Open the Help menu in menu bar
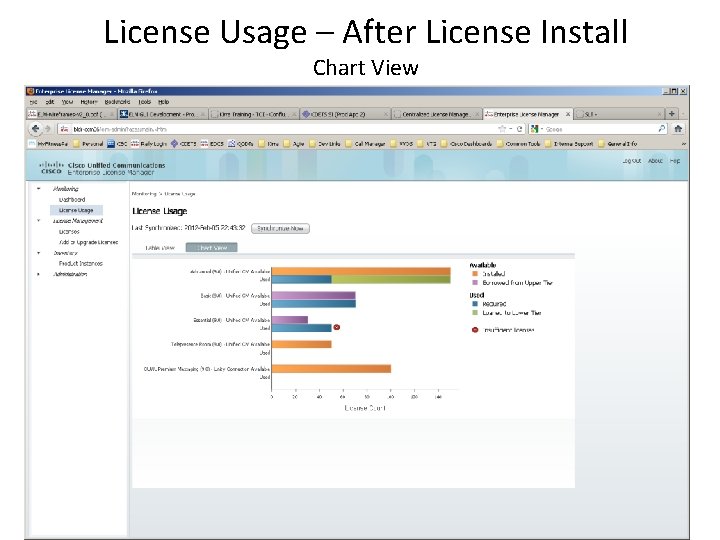Viewport: 720px width, 540px height. pyautogui.click(x=163, y=102)
